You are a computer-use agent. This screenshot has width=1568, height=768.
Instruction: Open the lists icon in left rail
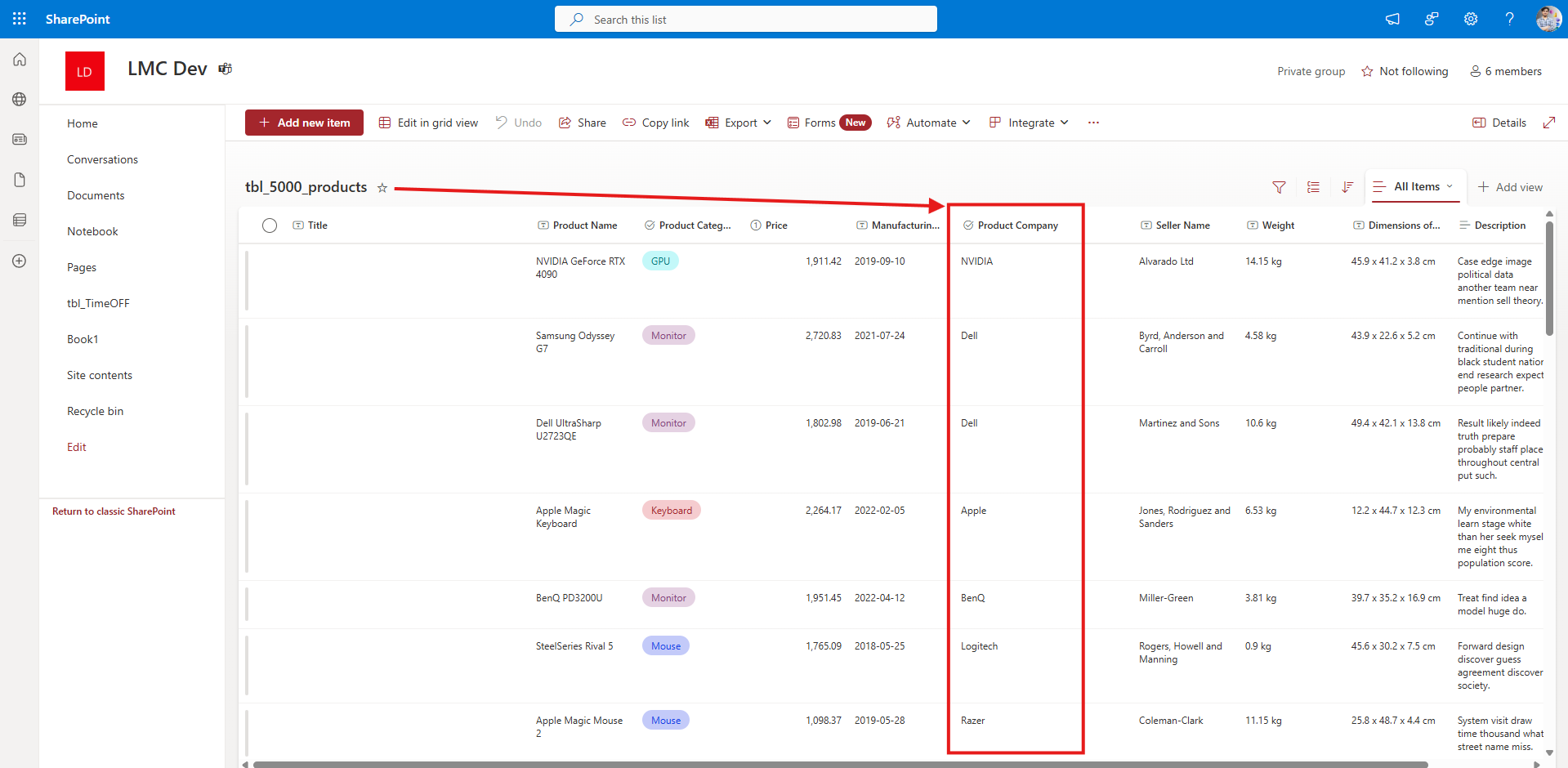(20, 220)
